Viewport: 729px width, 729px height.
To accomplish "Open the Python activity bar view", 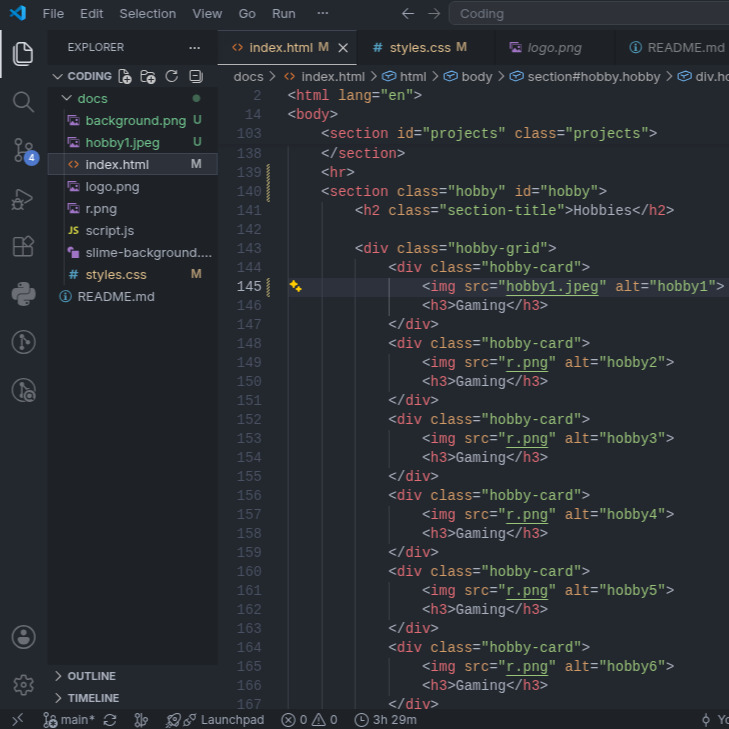I will tap(23, 294).
